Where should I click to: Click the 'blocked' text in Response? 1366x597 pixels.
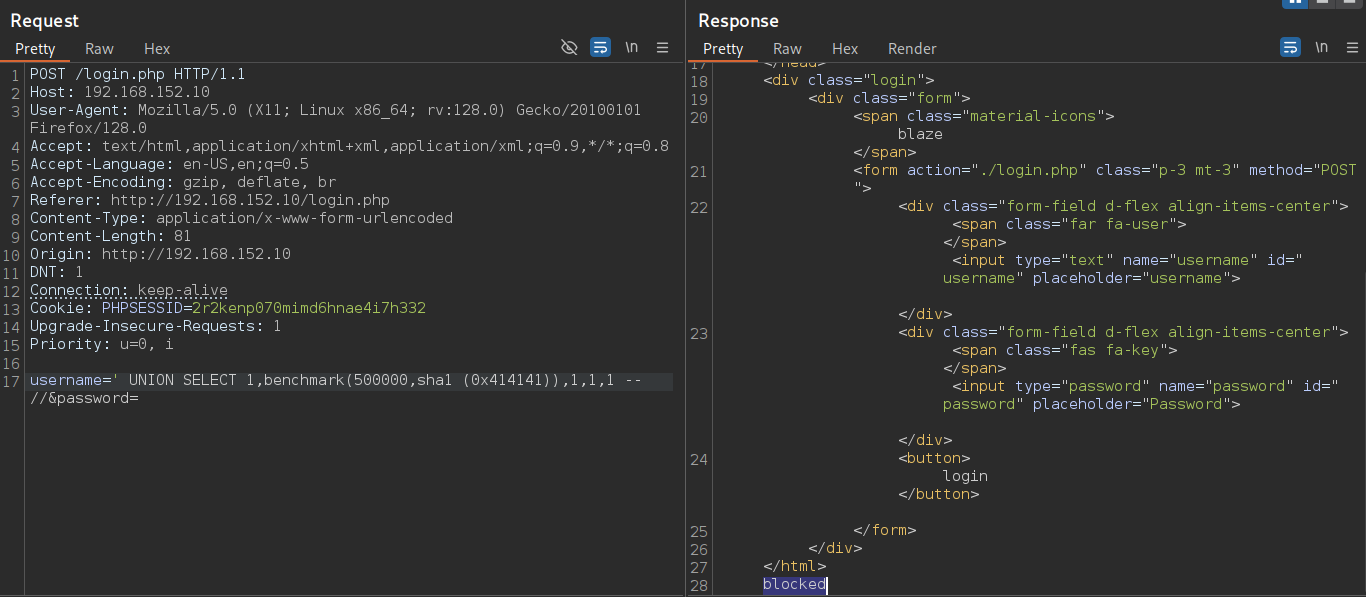pyautogui.click(x=794, y=584)
